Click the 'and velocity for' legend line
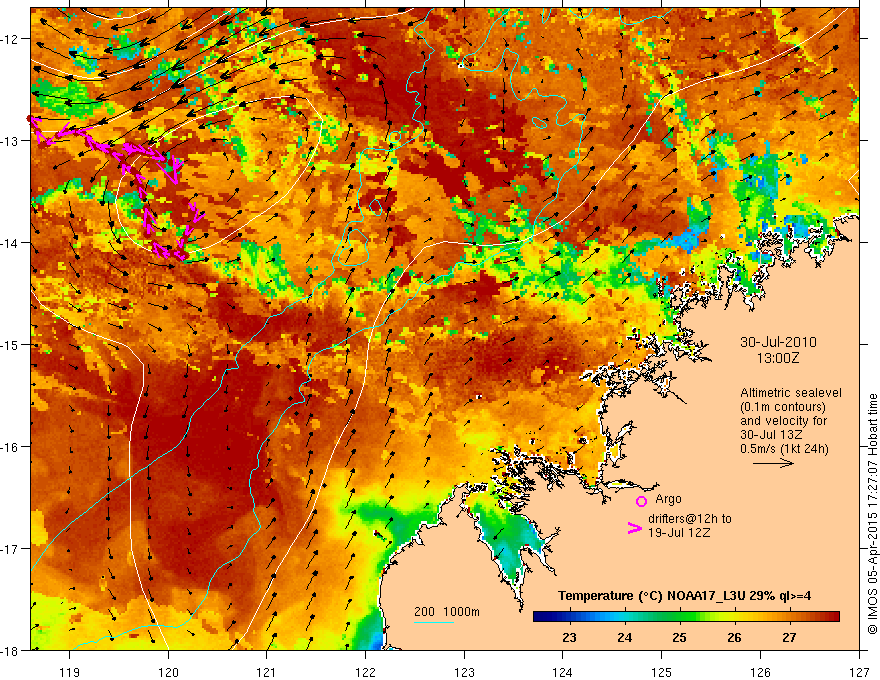Image resolution: width=880 pixels, height=680 pixels. pyautogui.click(x=783, y=421)
